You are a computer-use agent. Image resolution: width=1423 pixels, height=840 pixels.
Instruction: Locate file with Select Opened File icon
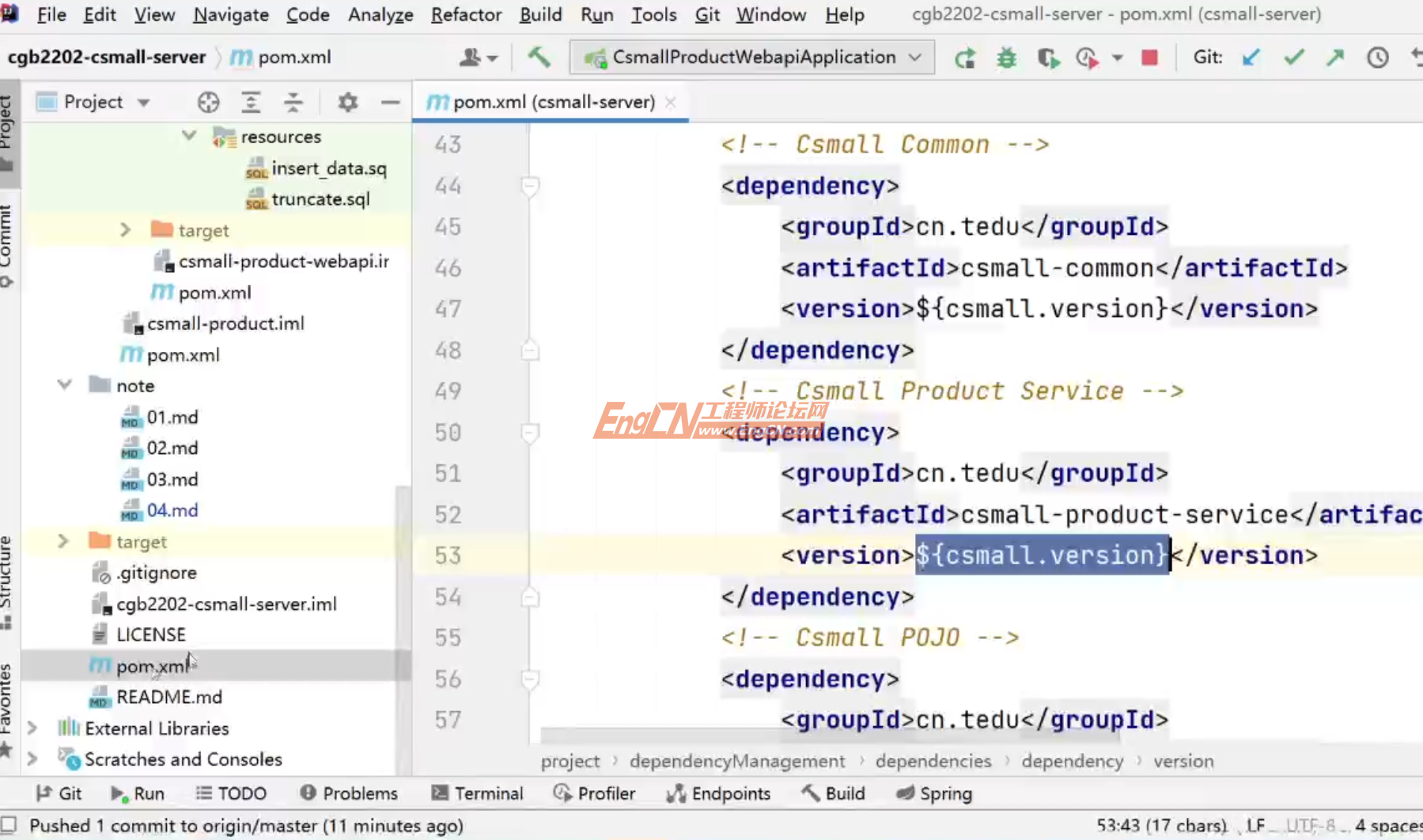coord(208,102)
